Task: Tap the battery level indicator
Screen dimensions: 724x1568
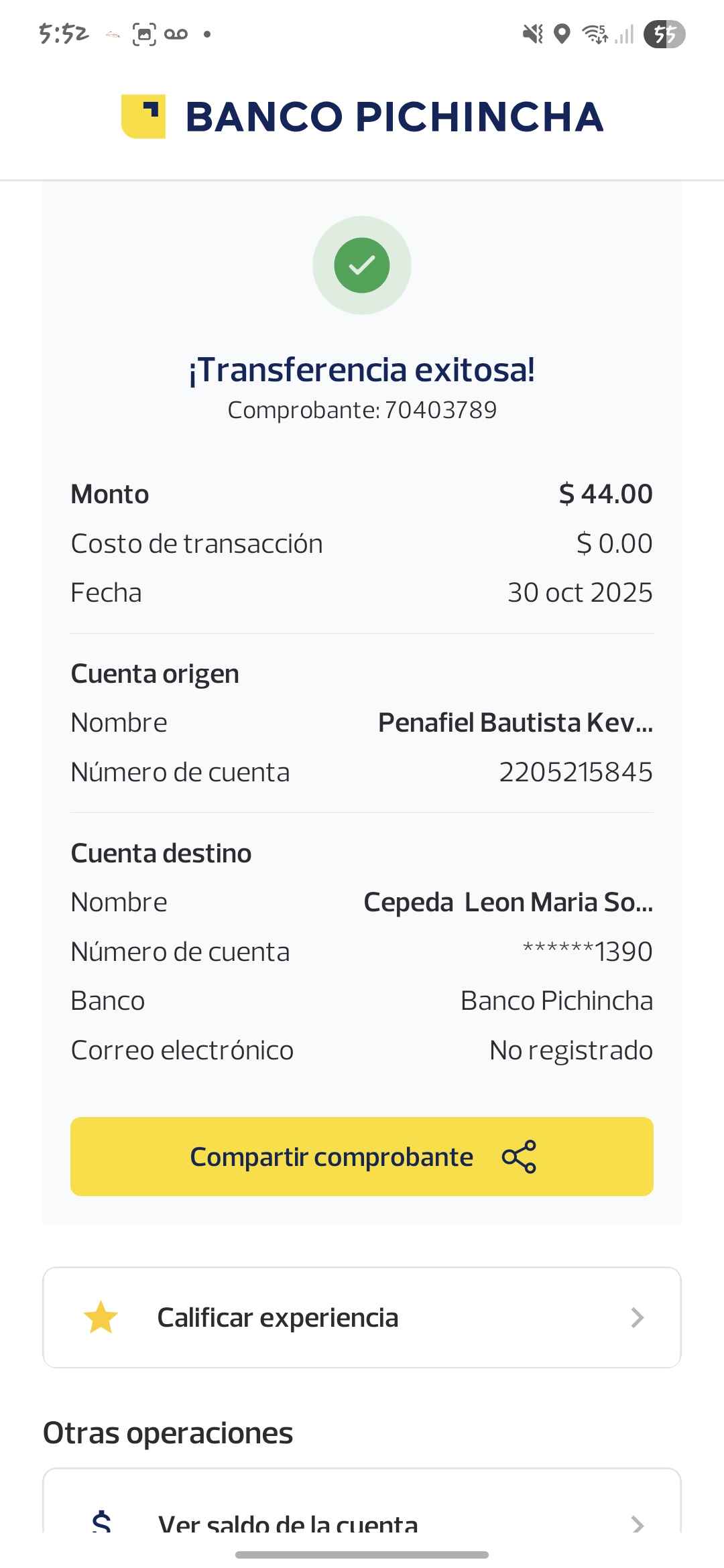Action: coord(664,34)
